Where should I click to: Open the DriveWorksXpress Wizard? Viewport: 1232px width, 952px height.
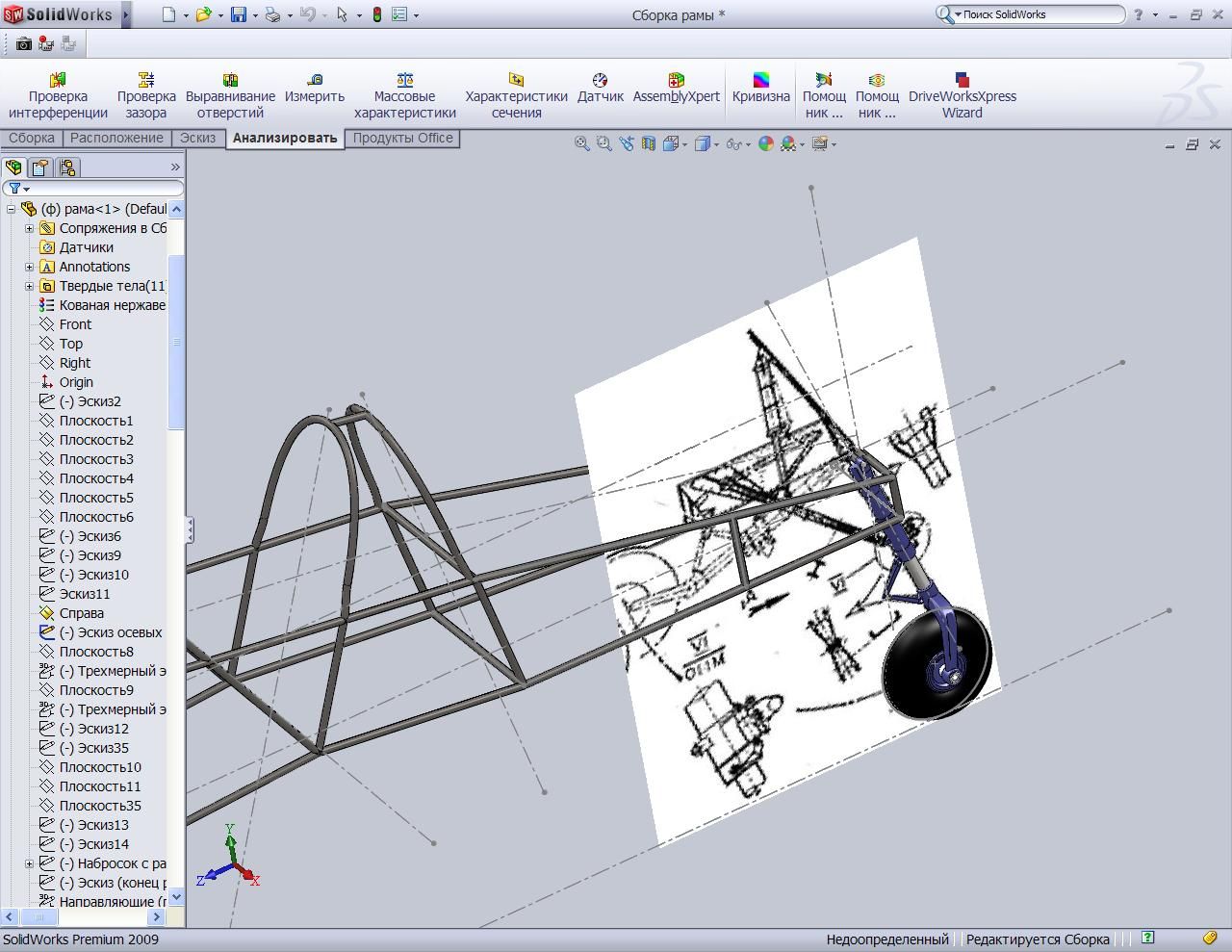pyautogui.click(x=962, y=95)
